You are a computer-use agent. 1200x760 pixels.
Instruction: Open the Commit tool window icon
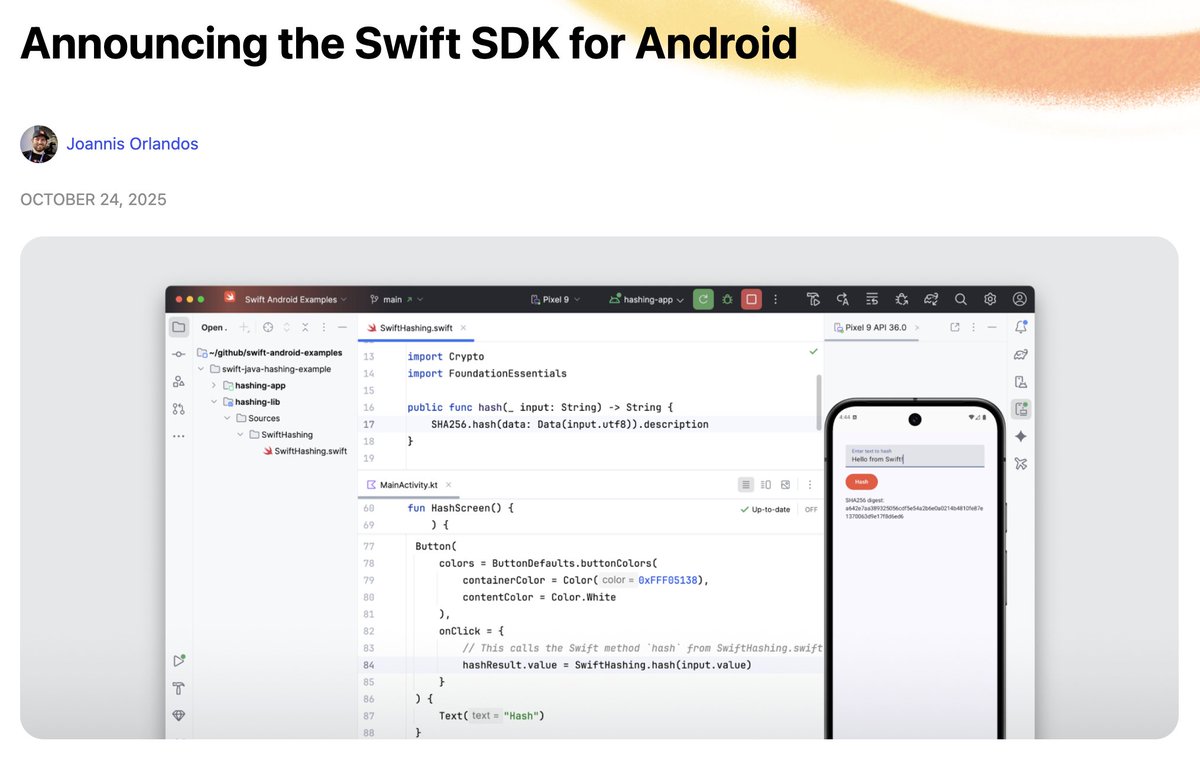(178, 354)
